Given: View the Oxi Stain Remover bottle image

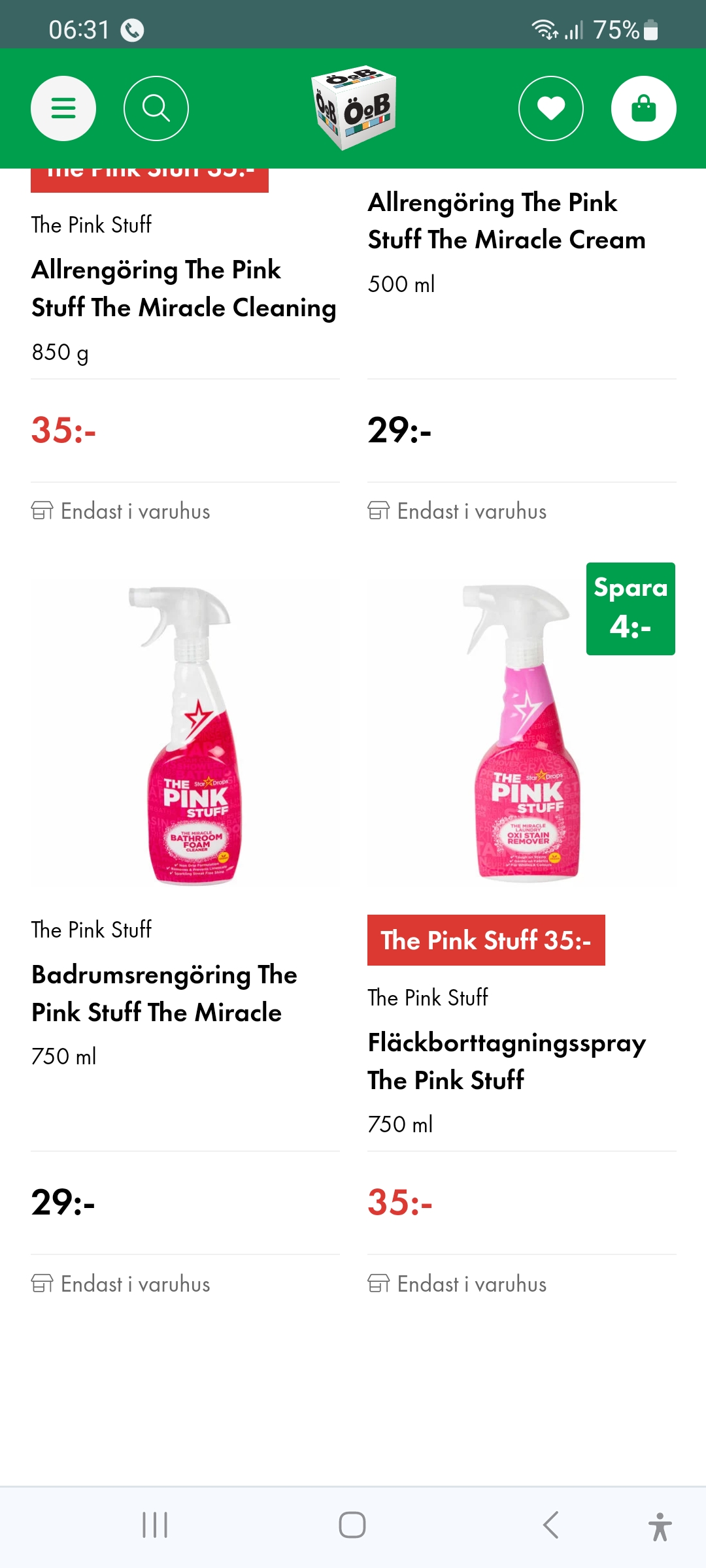Looking at the screenshot, I should (x=523, y=735).
